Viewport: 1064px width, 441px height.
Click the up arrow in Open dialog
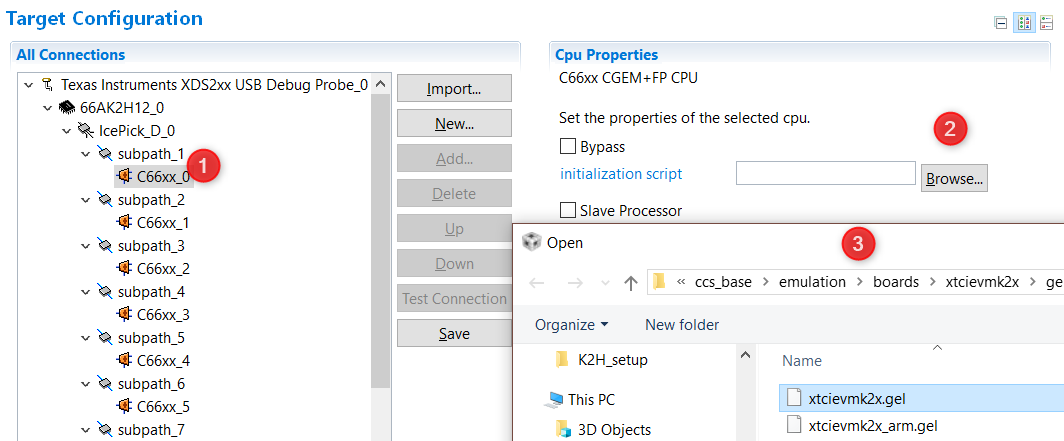tap(630, 283)
